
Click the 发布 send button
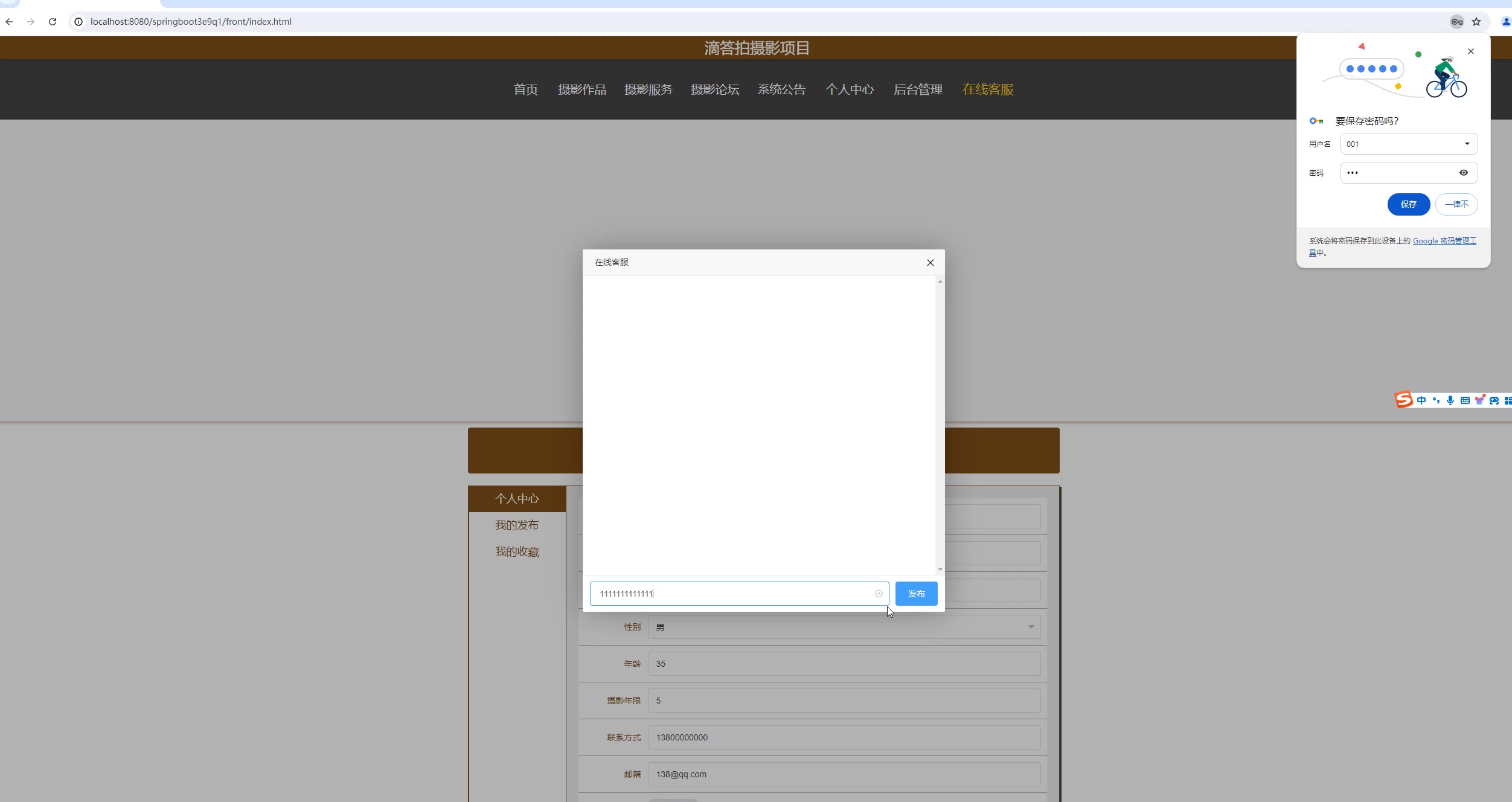pyautogui.click(x=916, y=594)
